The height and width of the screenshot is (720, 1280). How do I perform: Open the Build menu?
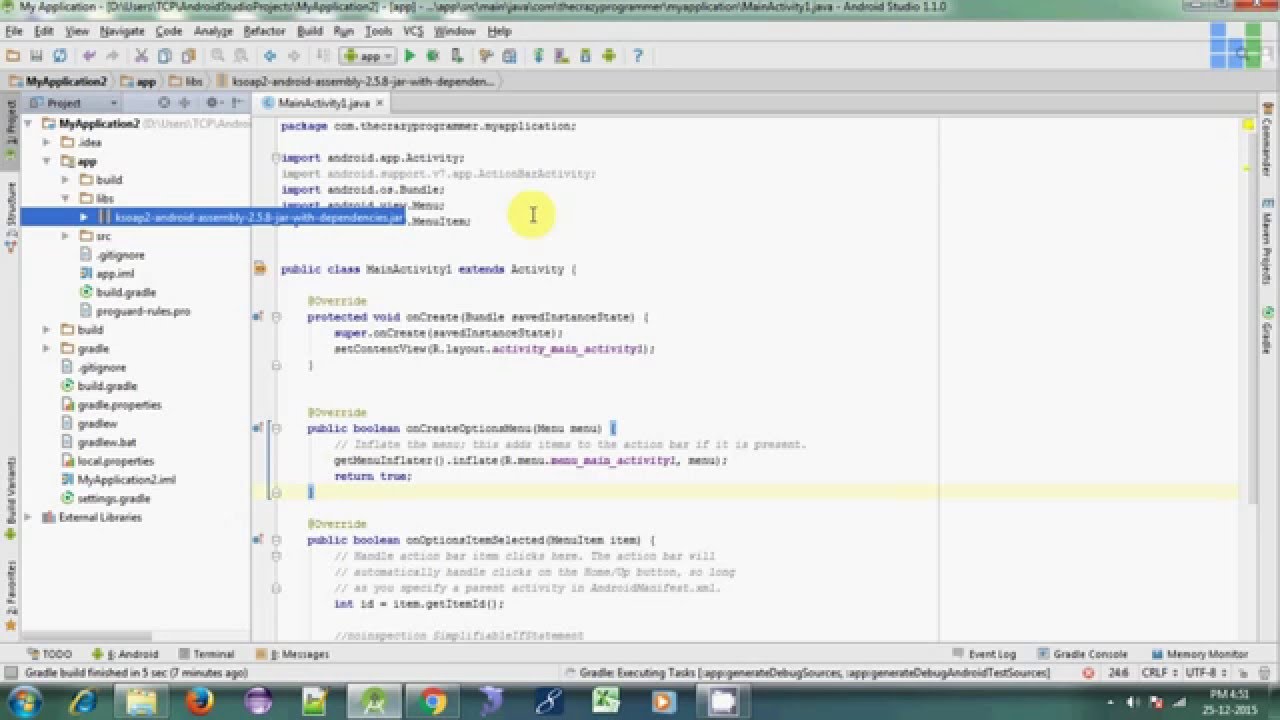click(310, 31)
